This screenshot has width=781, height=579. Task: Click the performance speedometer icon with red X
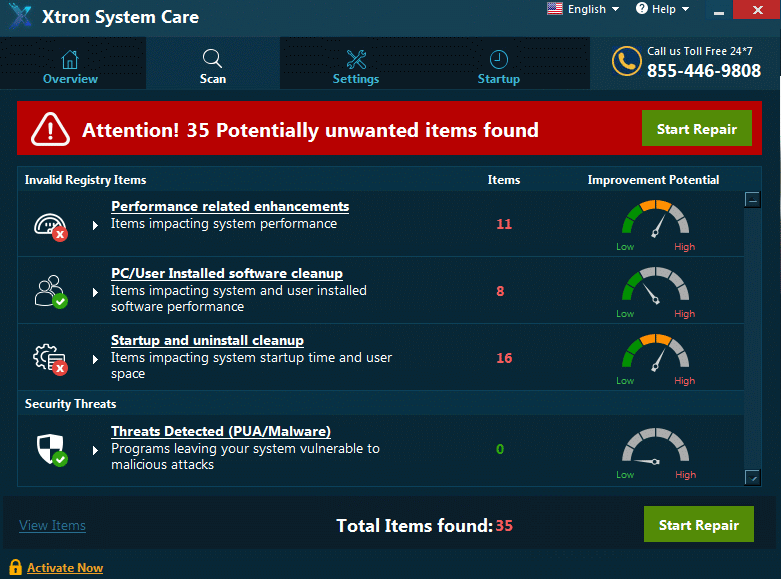pyautogui.click(x=50, y=225)
